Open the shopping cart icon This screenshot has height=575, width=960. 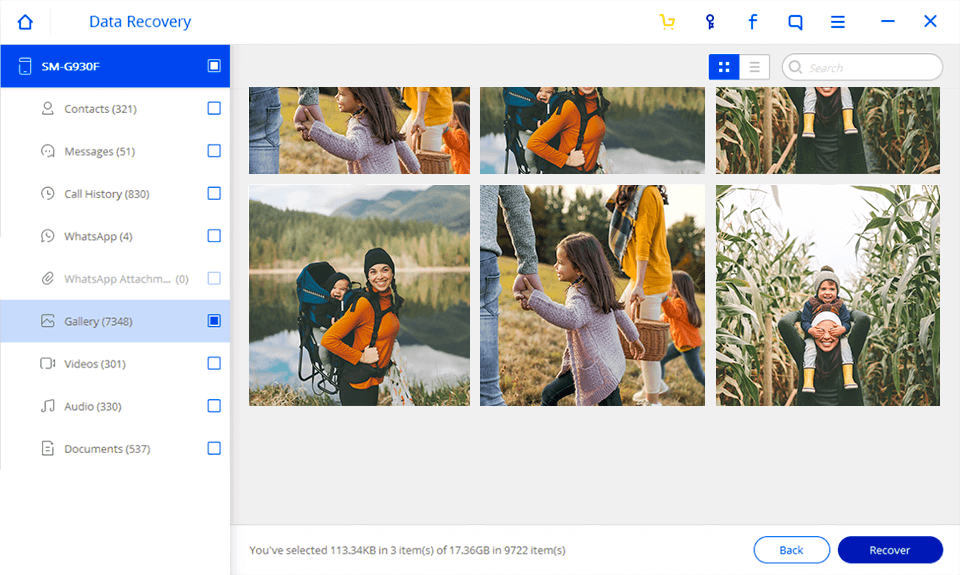(x=667, y=22)
